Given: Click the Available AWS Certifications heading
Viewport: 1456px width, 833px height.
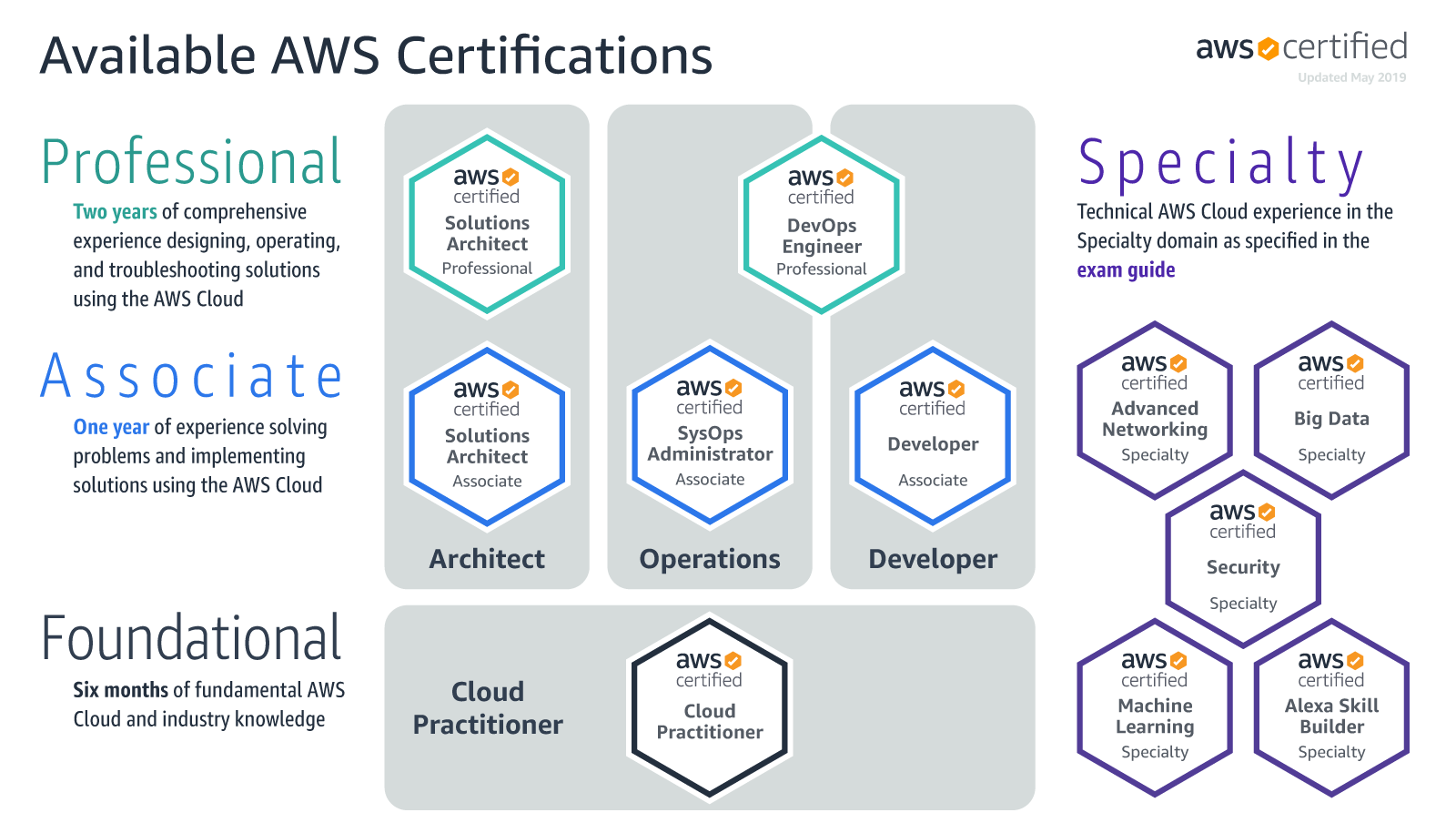Looking at the screenshot, I should point(376,55).
